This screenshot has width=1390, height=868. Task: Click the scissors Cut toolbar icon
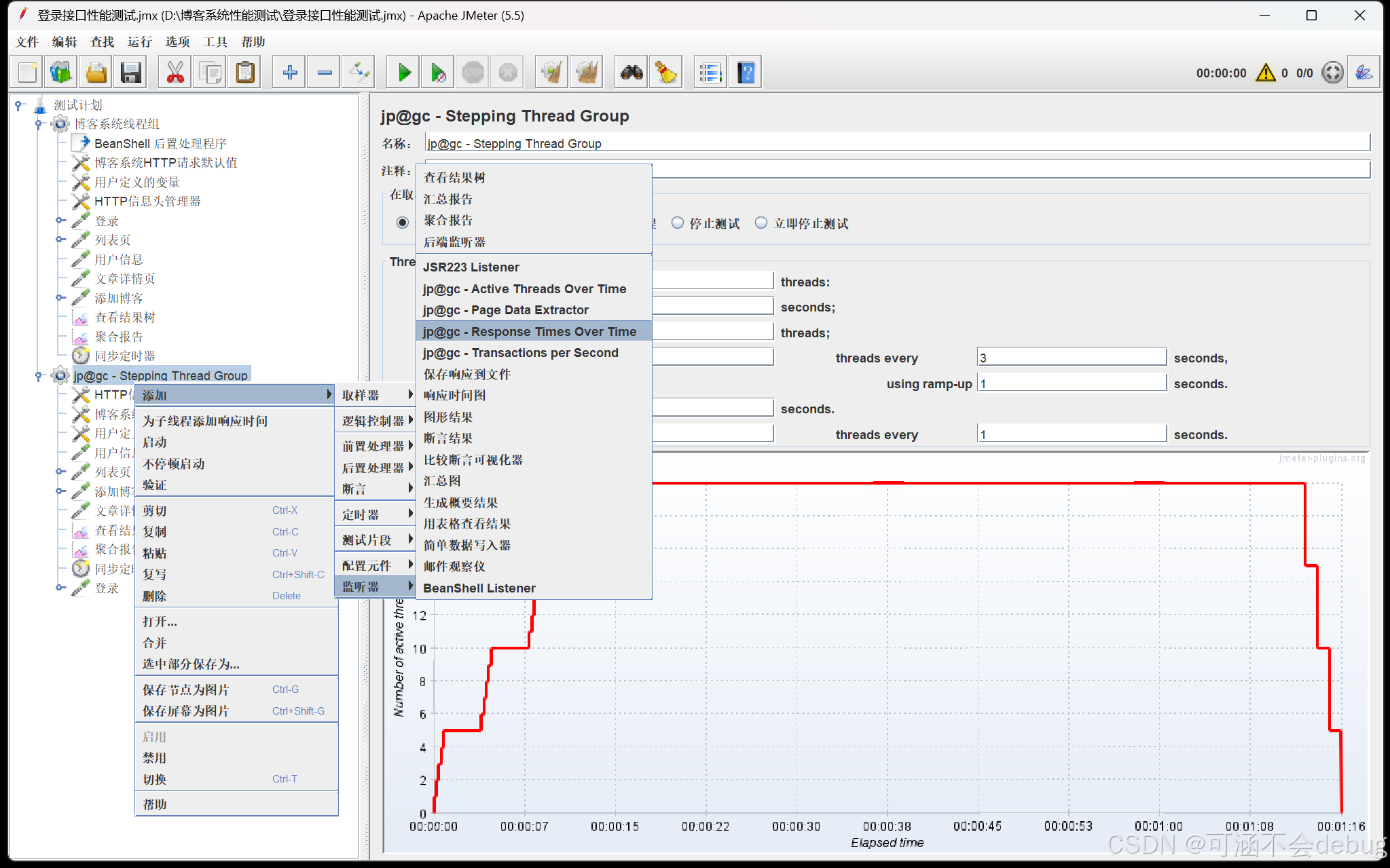tap(175, 73)
